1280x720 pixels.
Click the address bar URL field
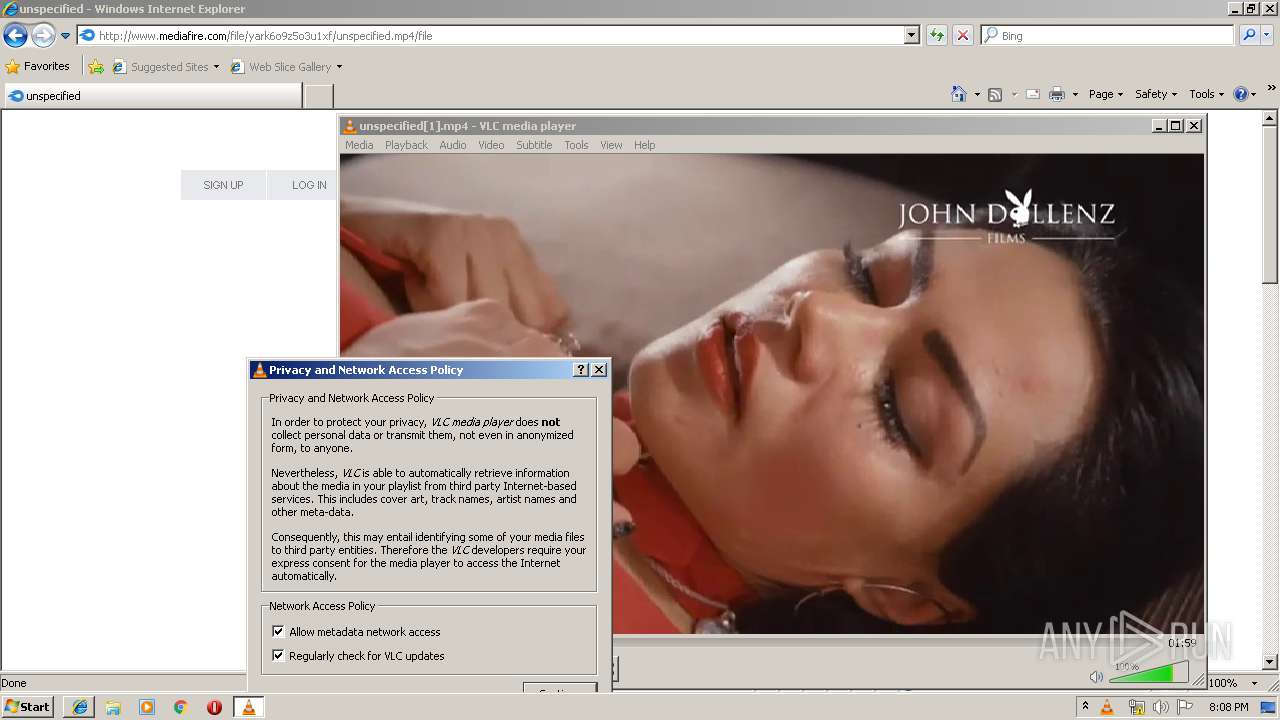tap(490, 36)
